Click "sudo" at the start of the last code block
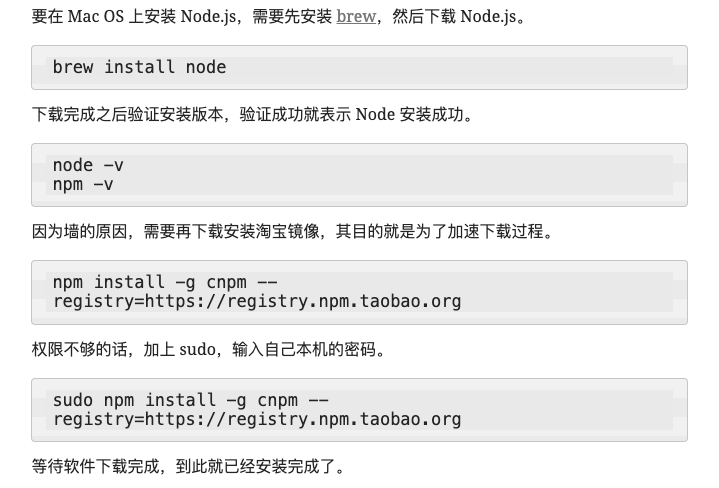This screenshot has height=488, width=719. point(73,400)
